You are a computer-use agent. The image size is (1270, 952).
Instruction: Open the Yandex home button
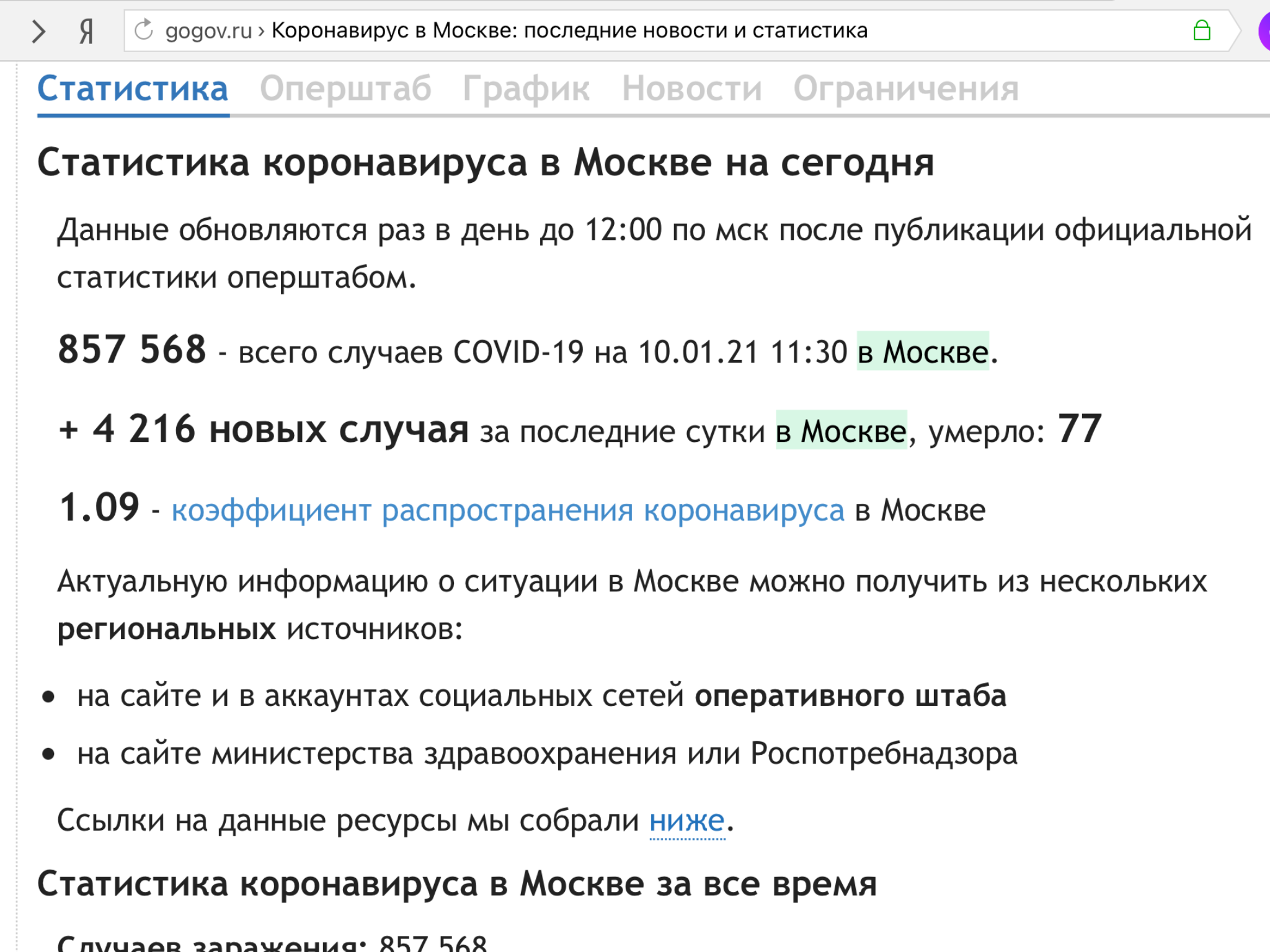[x=87, y=31]
